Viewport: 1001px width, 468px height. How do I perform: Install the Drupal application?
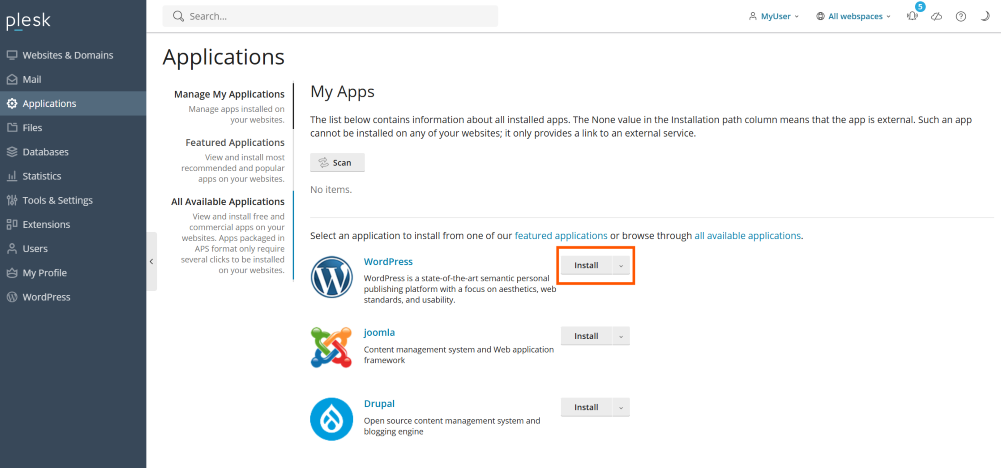click(x=586, y=407)
